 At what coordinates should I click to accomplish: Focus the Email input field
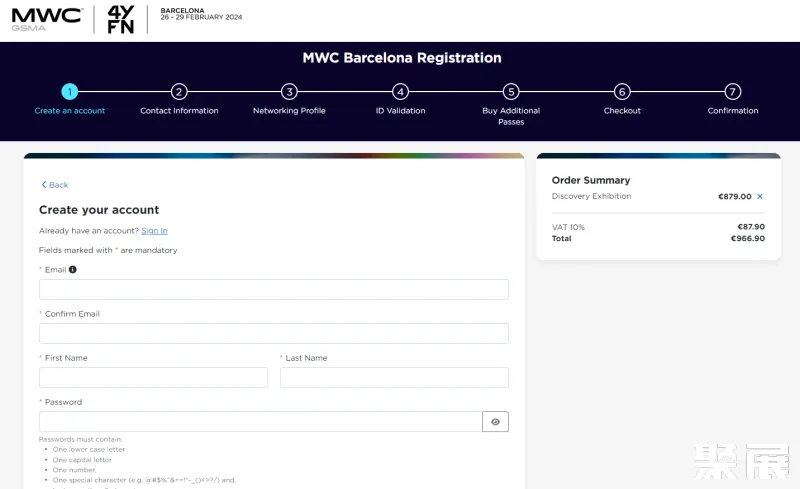pos(273,290)
